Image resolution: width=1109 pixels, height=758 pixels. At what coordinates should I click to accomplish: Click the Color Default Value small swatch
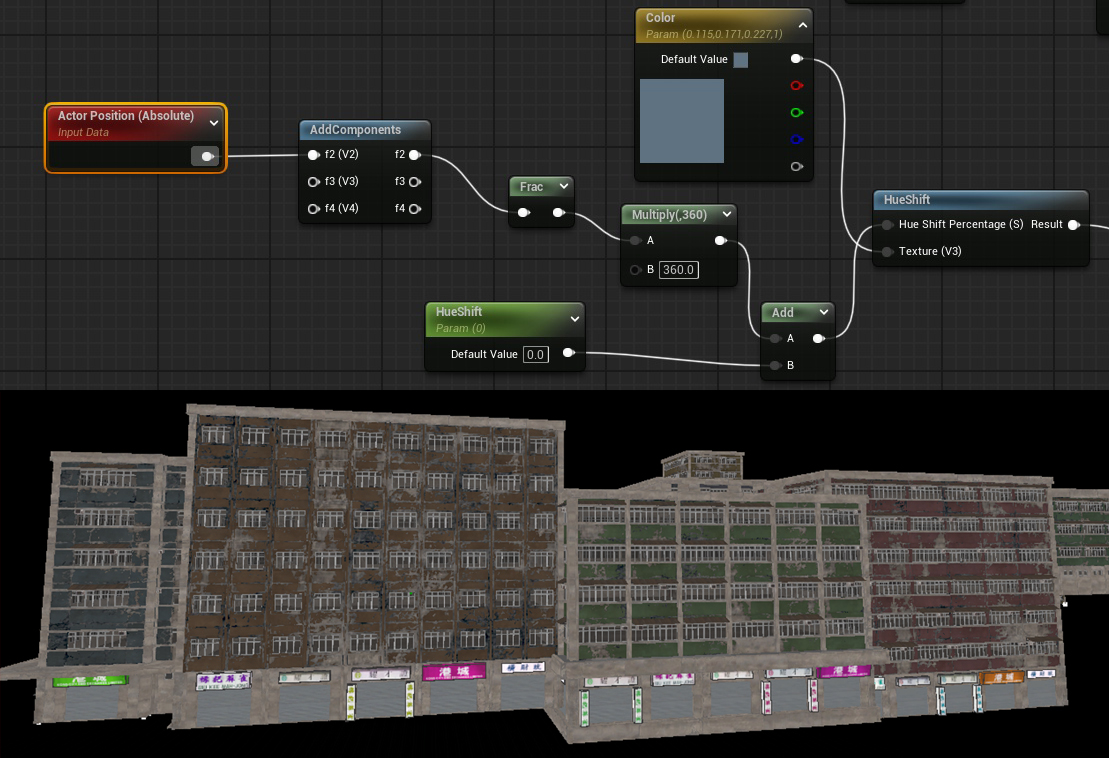point(740,60)
